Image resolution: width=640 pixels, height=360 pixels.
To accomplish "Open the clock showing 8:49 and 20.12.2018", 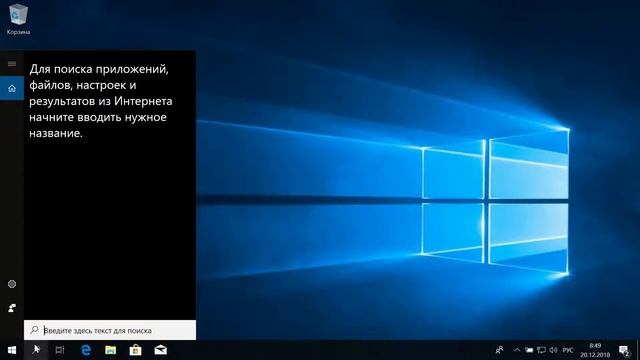I will [x=595, y=350].
